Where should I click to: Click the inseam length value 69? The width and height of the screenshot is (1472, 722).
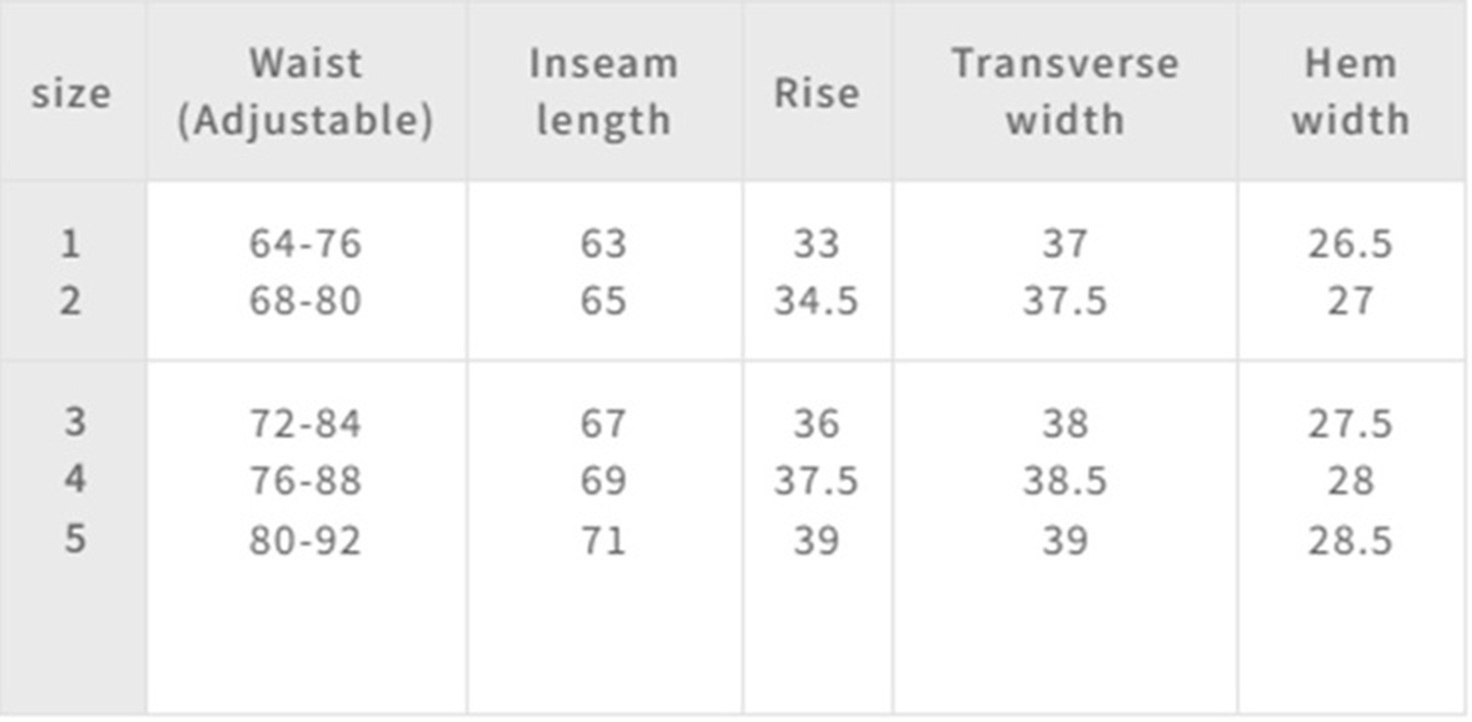(603, 482)
